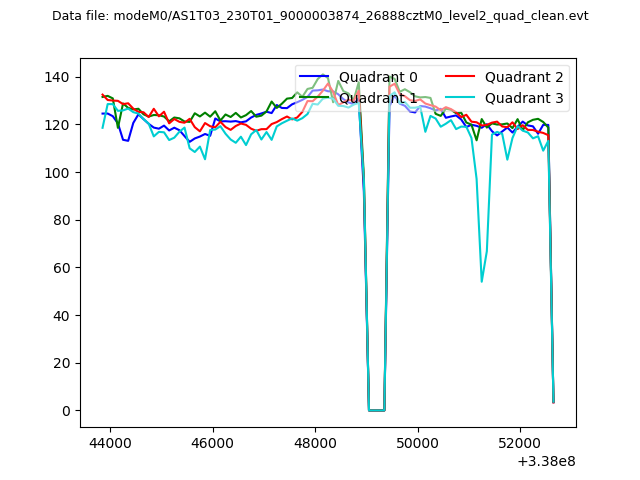Click the 50000 x-axis tick label
The height and width of the screenshot is (480, 640).
(x=417, y=443)
